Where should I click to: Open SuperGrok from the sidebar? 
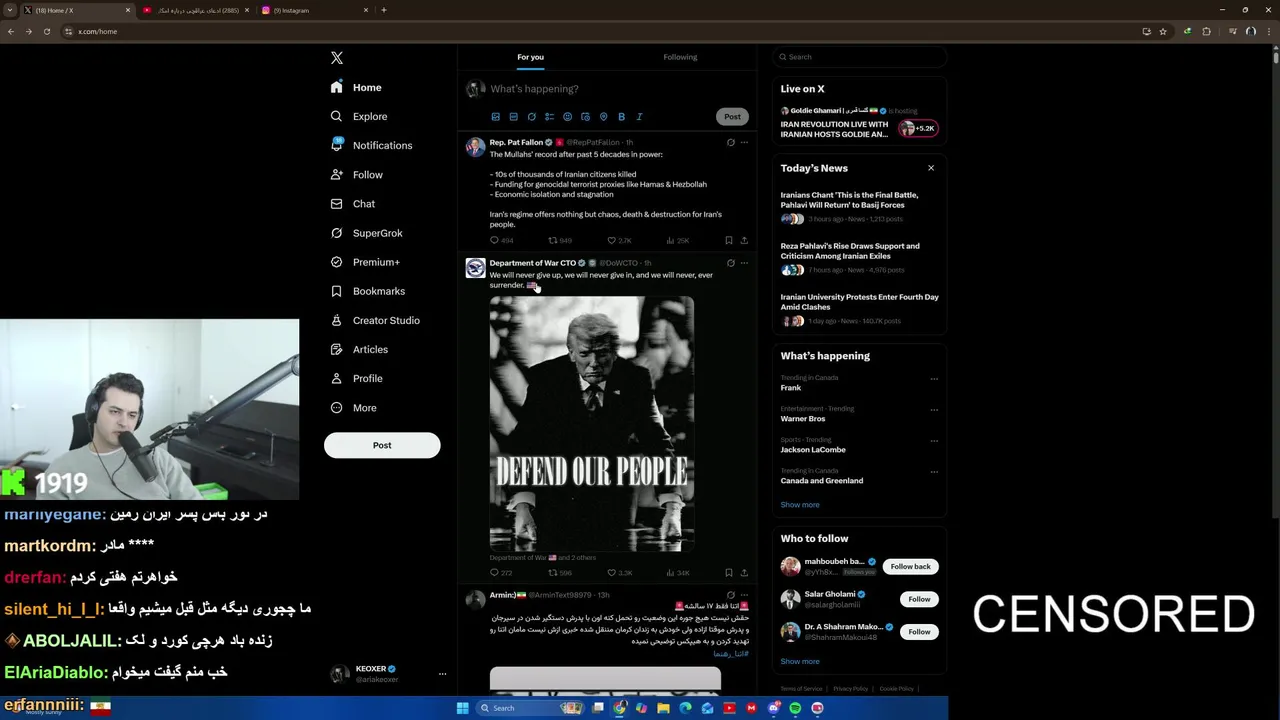click(366, 233)
